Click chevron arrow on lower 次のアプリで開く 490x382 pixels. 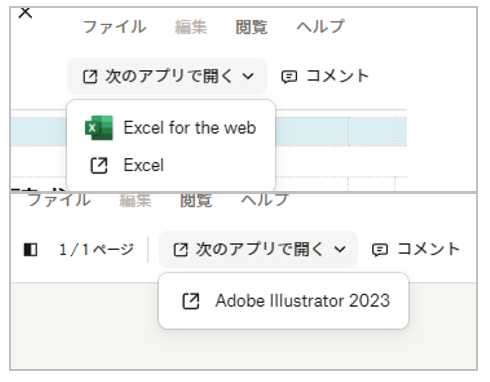tap(339, 249)
